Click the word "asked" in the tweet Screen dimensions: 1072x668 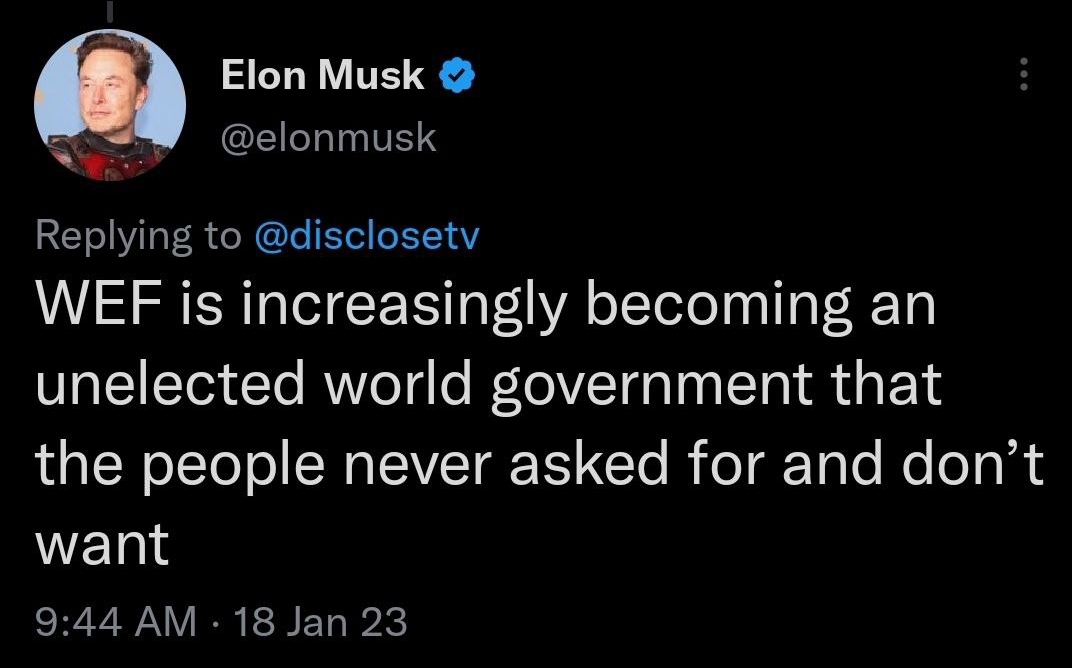tap(589, 462)
